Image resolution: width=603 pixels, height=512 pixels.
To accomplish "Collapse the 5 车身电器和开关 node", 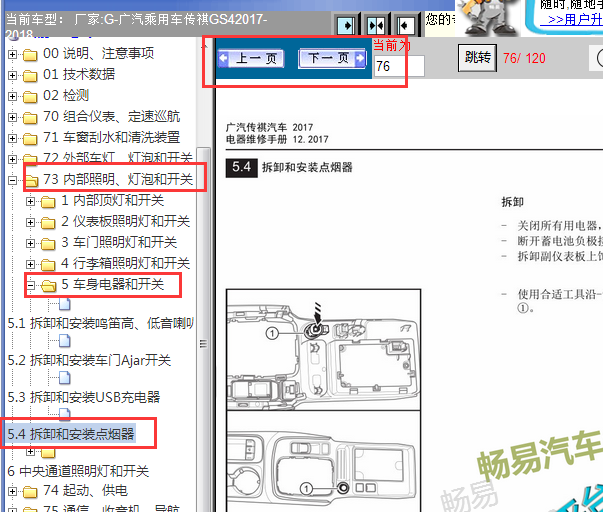I will tap(30, 285).
